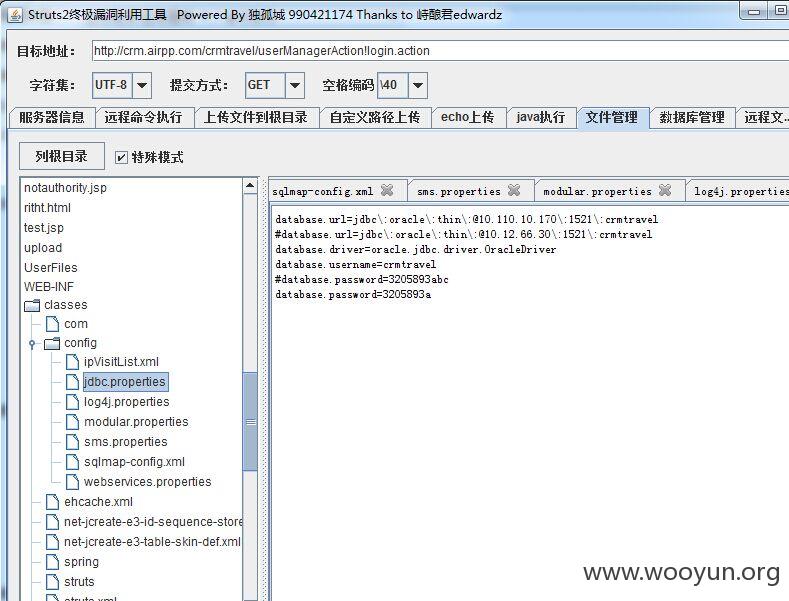The width and height of the screenshot is (789, 601).
Task: Open the 字符集 UTF-8 dropdown
Action: [x=142, y=85]
